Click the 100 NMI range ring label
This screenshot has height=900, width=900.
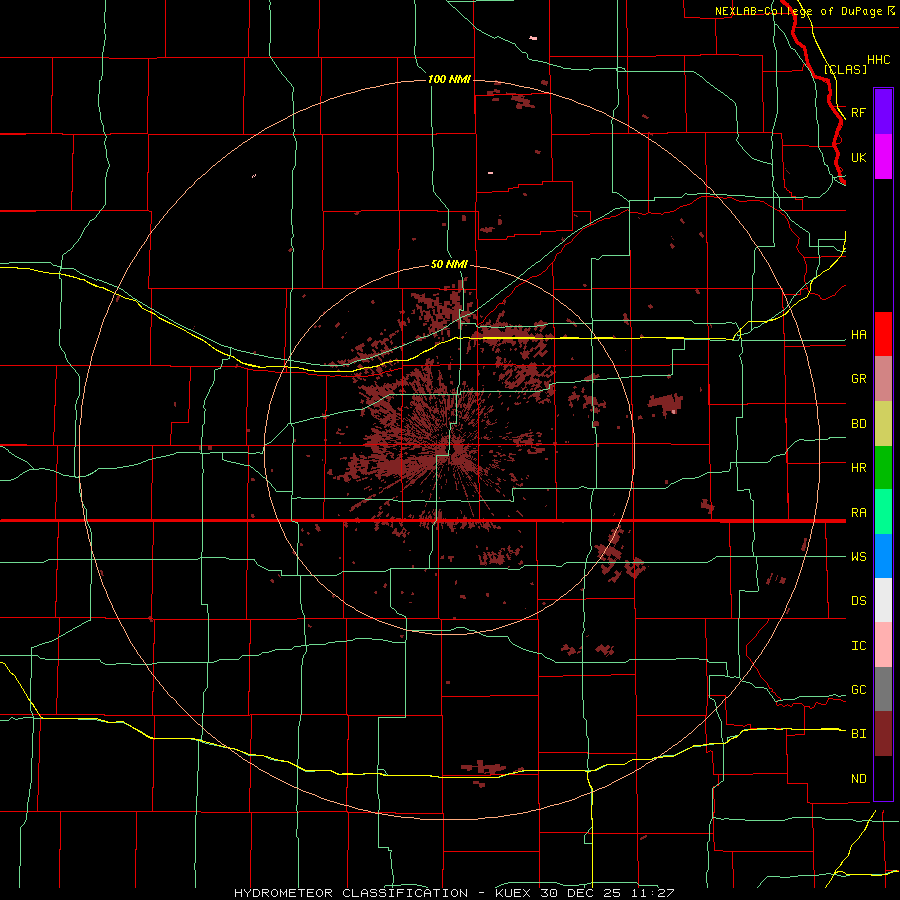449,79
